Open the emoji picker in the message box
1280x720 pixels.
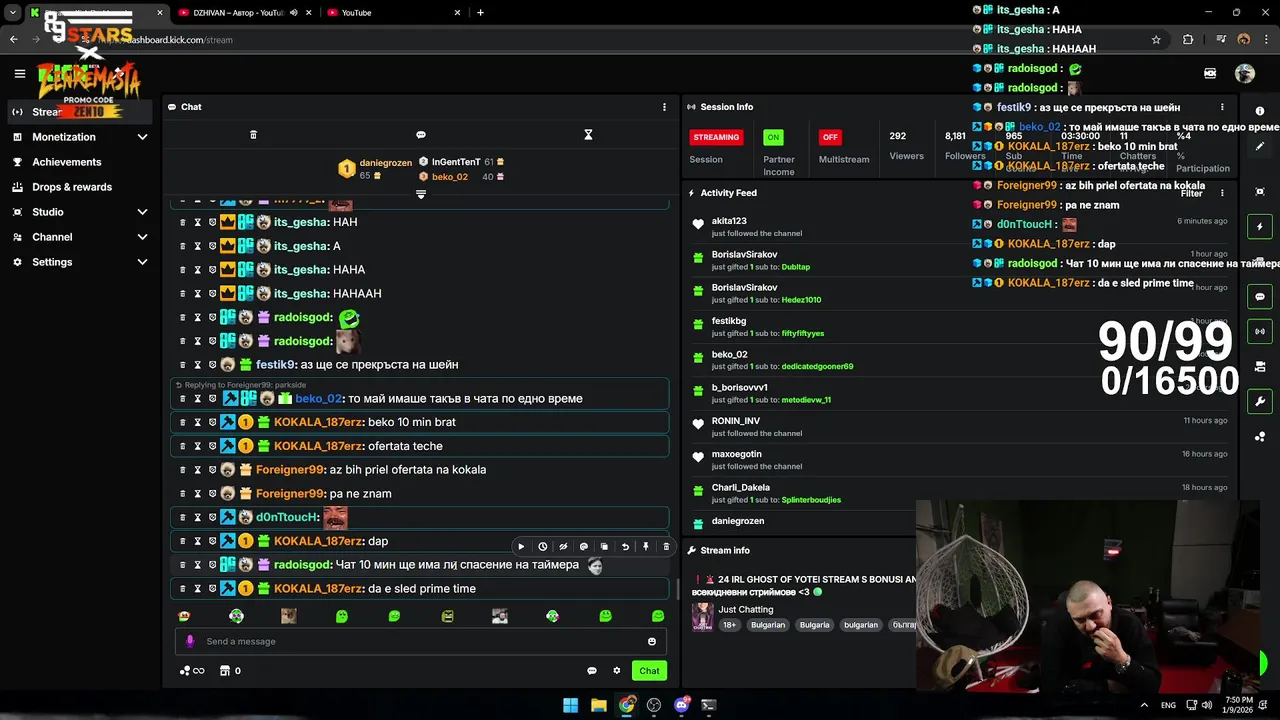coord(652,642)
